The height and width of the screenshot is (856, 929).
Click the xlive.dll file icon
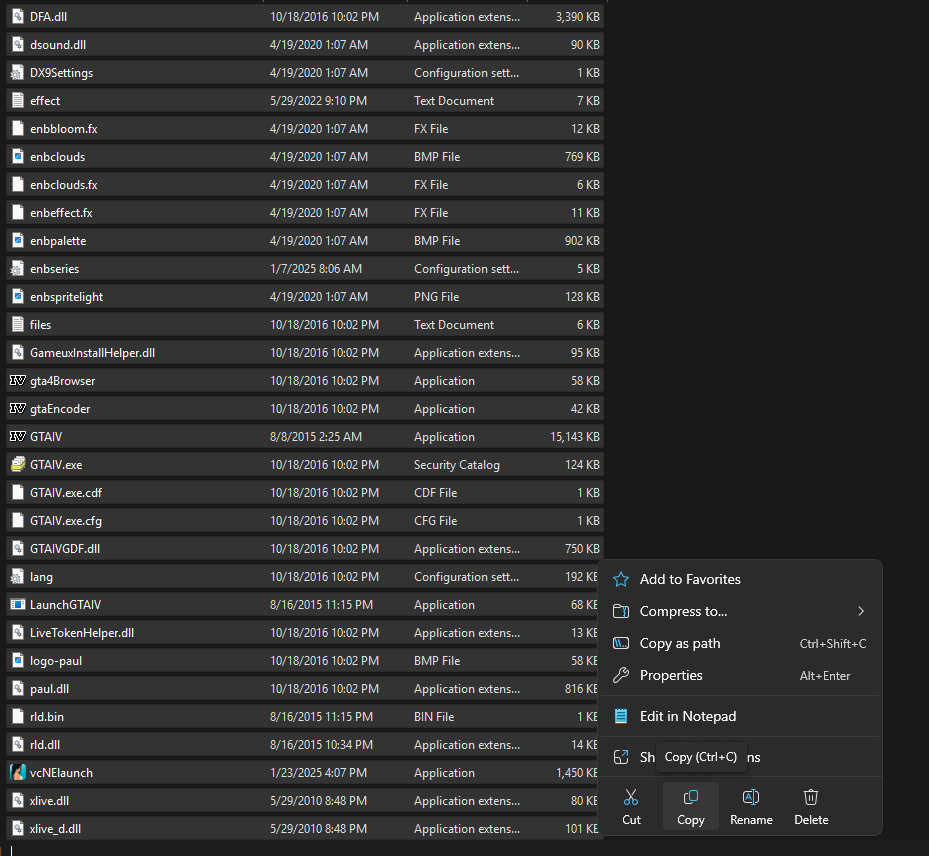[18, 800]
